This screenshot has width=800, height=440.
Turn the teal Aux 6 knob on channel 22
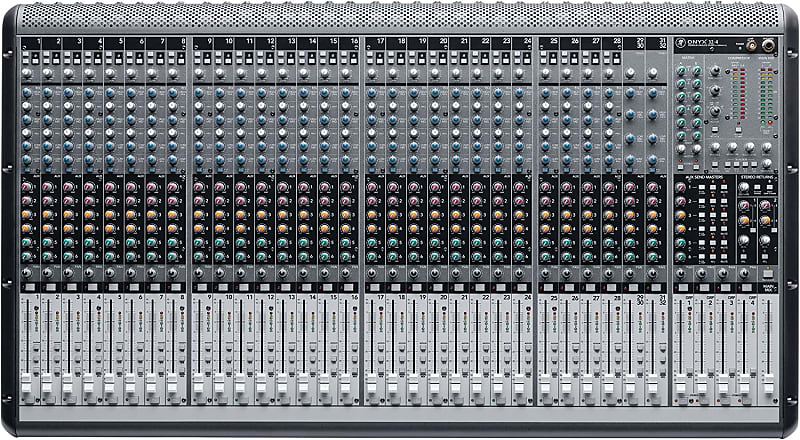click(477, 256)
